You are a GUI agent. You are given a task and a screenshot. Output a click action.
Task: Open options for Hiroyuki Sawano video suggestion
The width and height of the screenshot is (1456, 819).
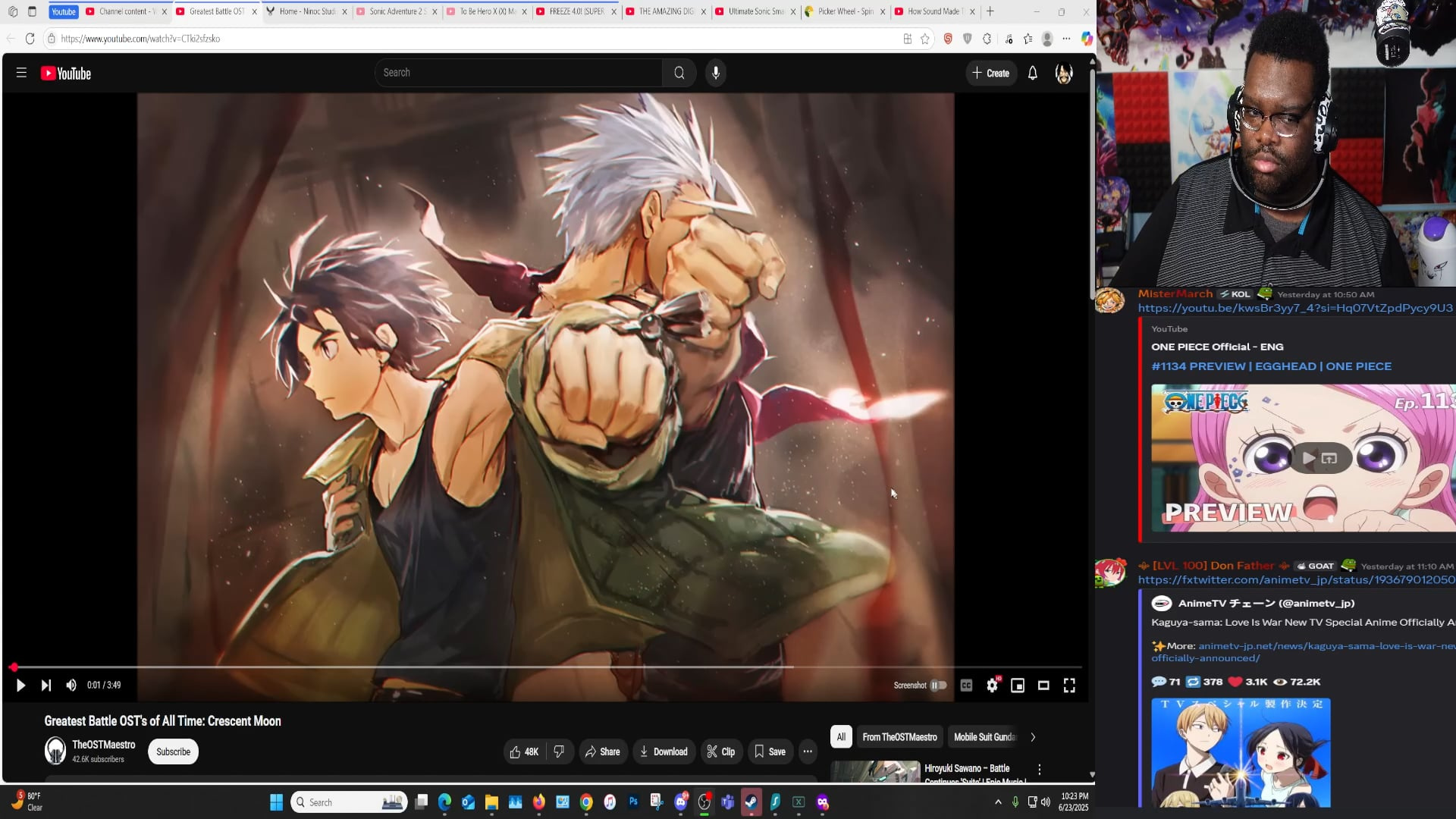tap(1040, 770)
